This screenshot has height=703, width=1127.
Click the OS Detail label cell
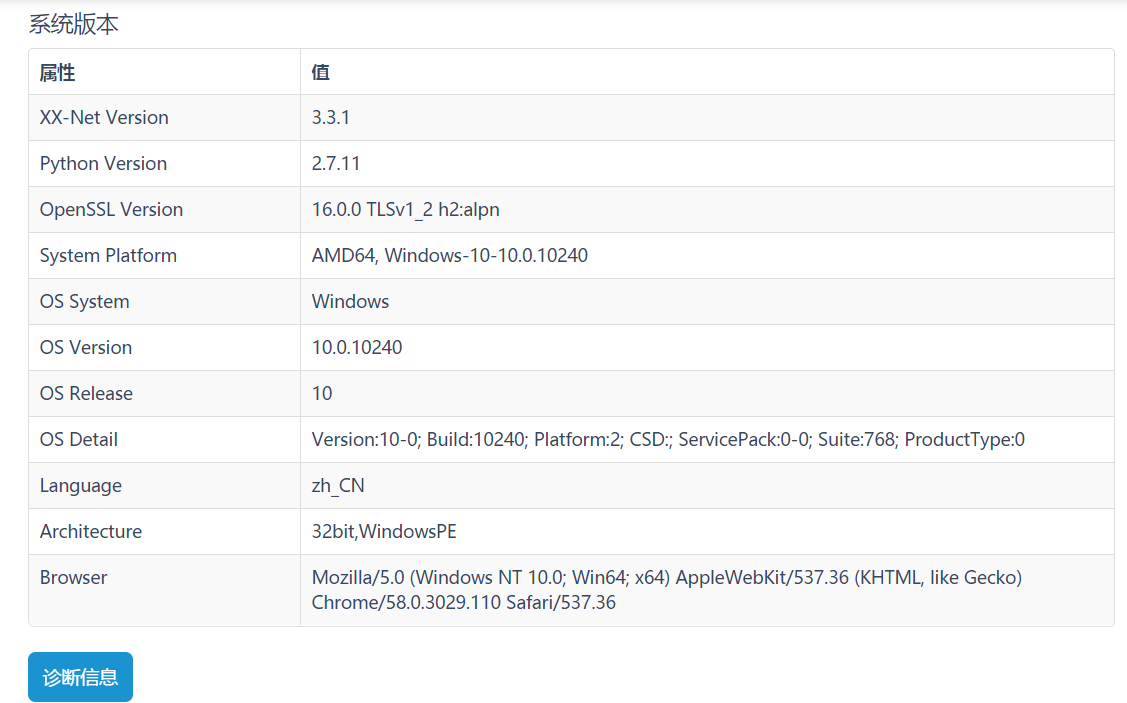click(77, 439)
